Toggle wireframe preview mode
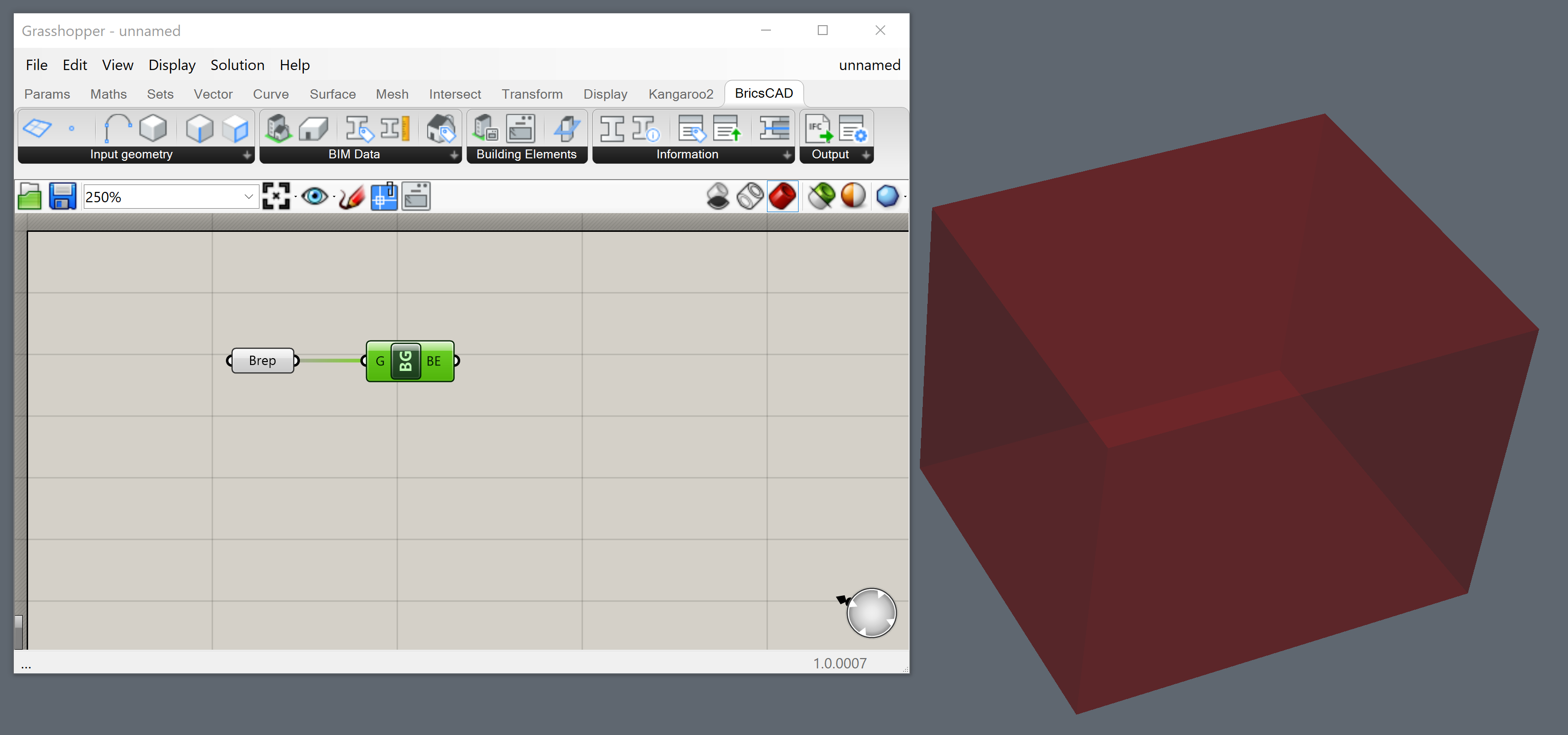The width and height of the screenshot is (1568, 735). tap(750, 196)
